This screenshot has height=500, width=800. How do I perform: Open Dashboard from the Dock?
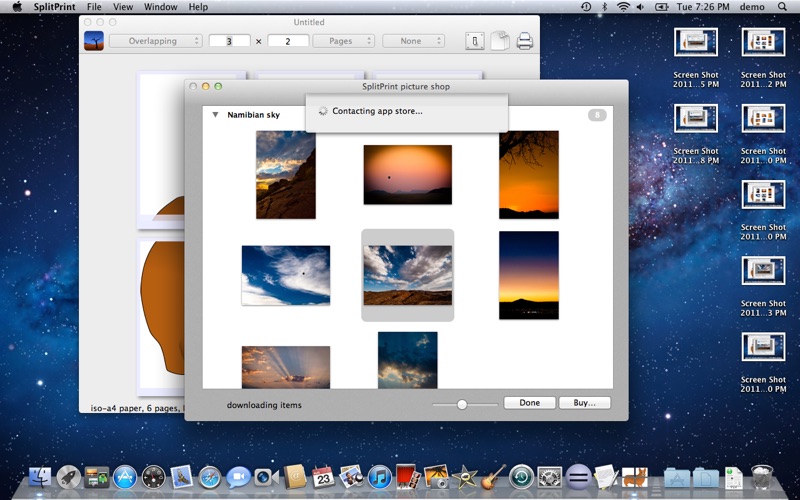(x=154, y=478)
